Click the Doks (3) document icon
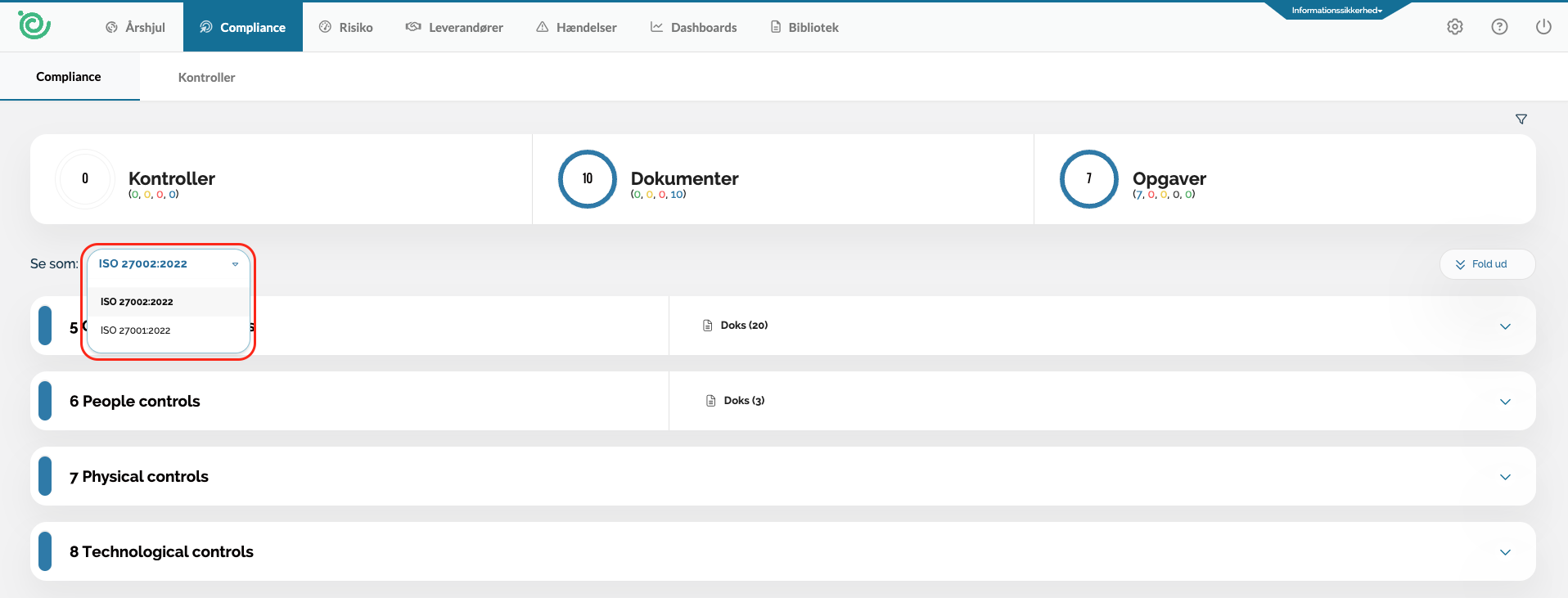This screenshot has width=1568, height=598. 710,401
